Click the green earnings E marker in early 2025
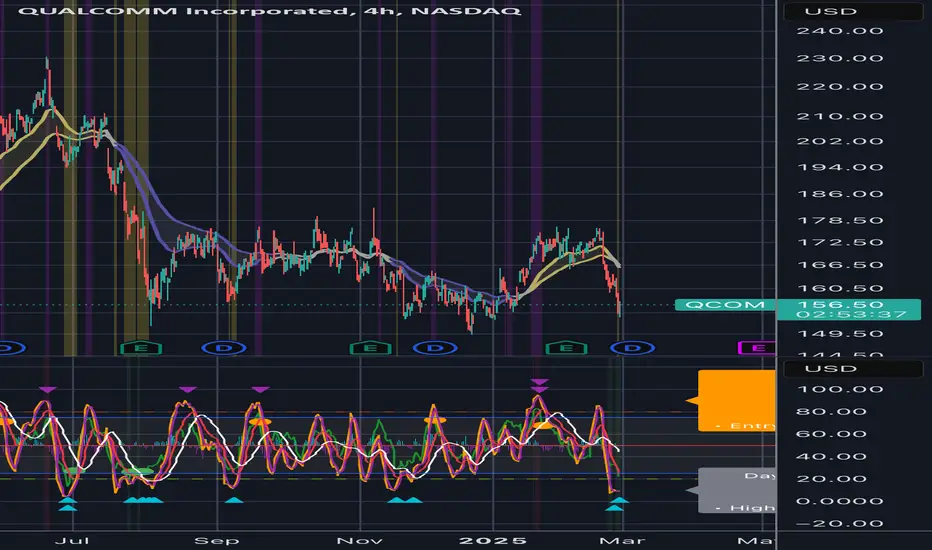 point(566,348)
